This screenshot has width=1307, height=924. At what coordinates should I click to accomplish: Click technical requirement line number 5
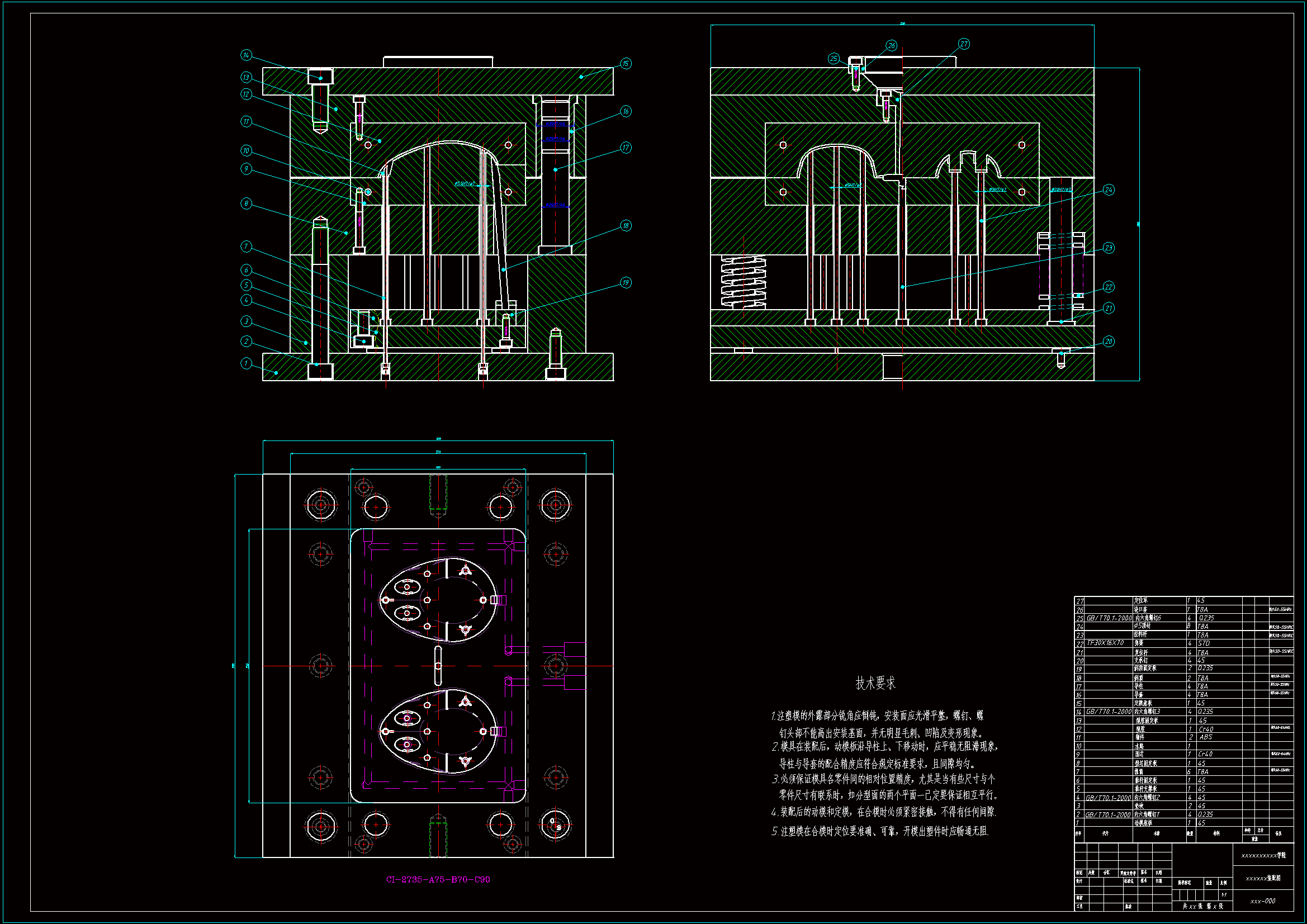879,831
